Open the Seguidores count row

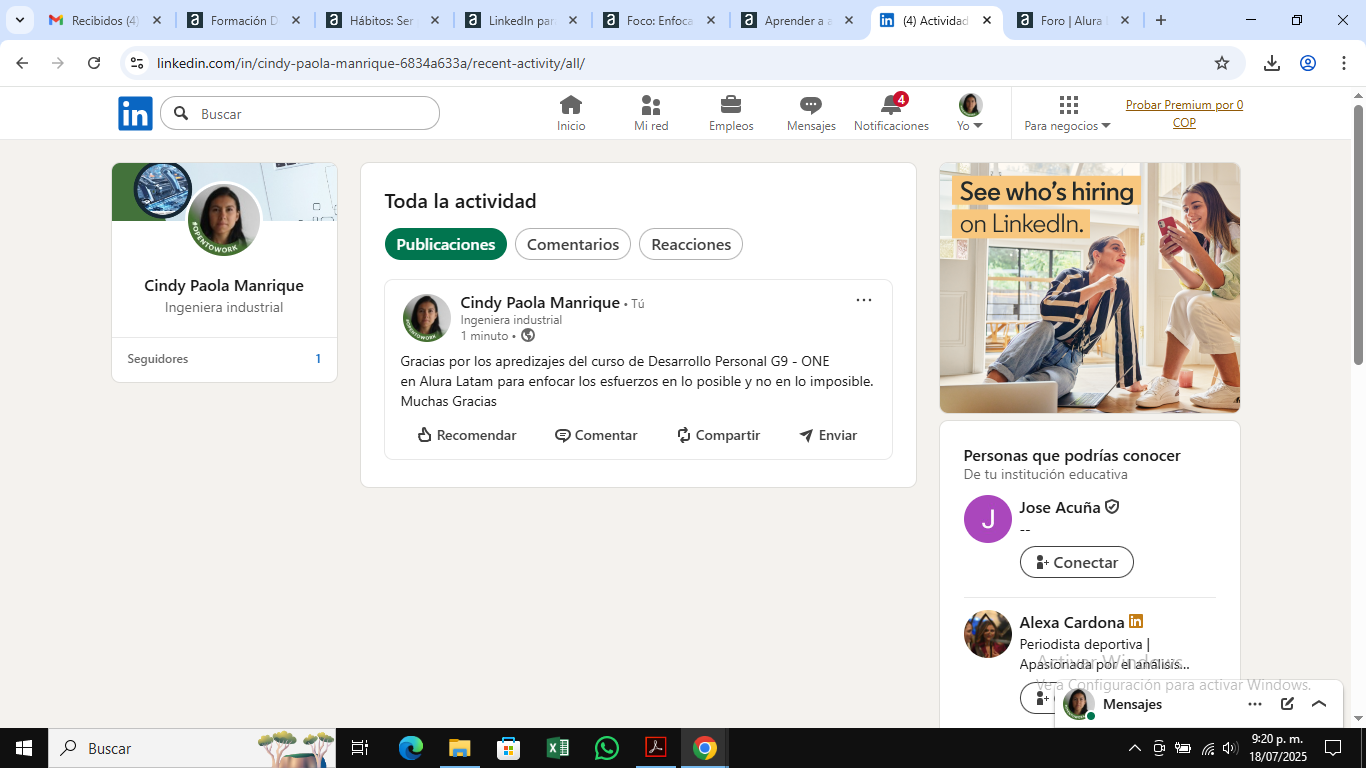click(224, 359)
